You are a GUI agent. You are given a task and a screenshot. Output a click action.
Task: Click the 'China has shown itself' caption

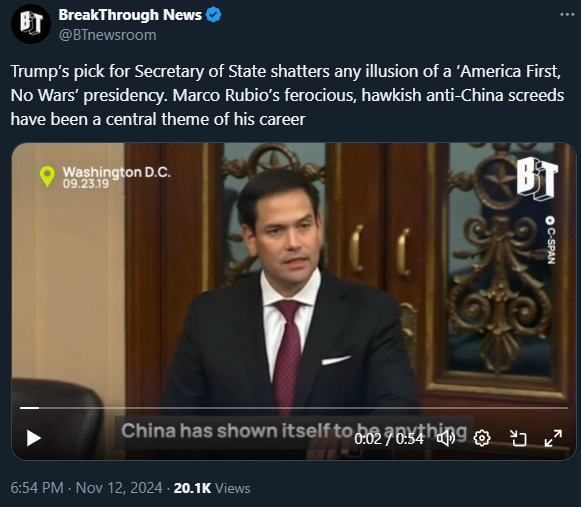pos(294,431)
